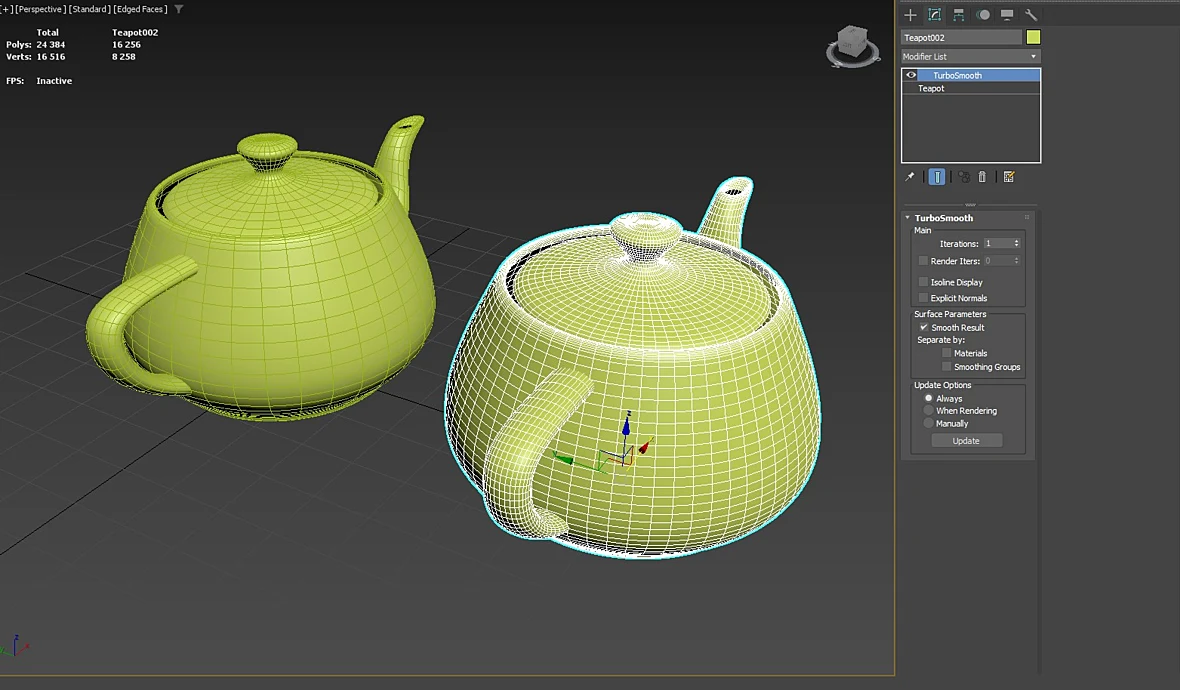Remove modifier with the trash icon
Viewport: 1180px width, 690px height.
[982, 177]
